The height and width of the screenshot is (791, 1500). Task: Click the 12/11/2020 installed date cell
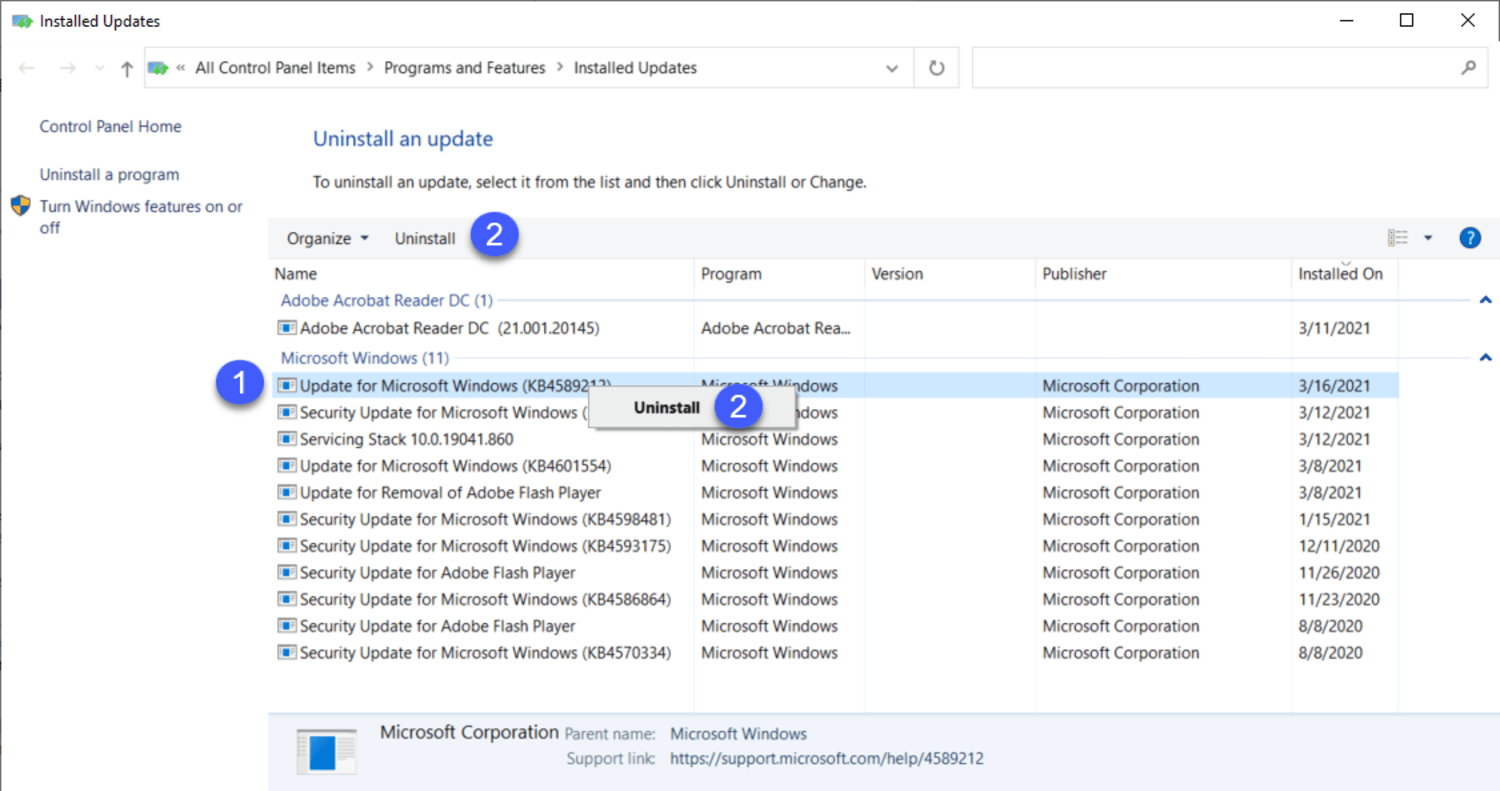[x=1339, y=546]
